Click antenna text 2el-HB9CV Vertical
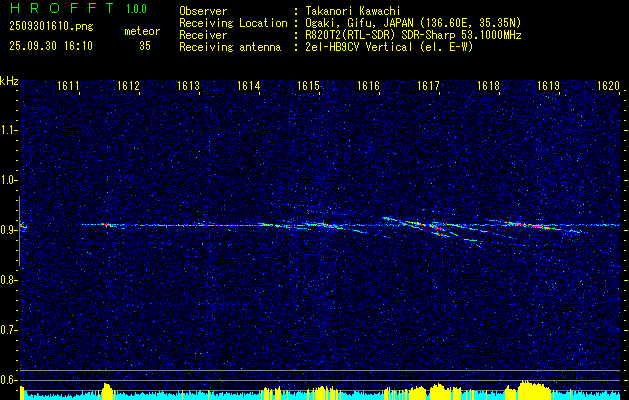Image resolution: width=629 pixels, height=400 pixels. point(359,47)
